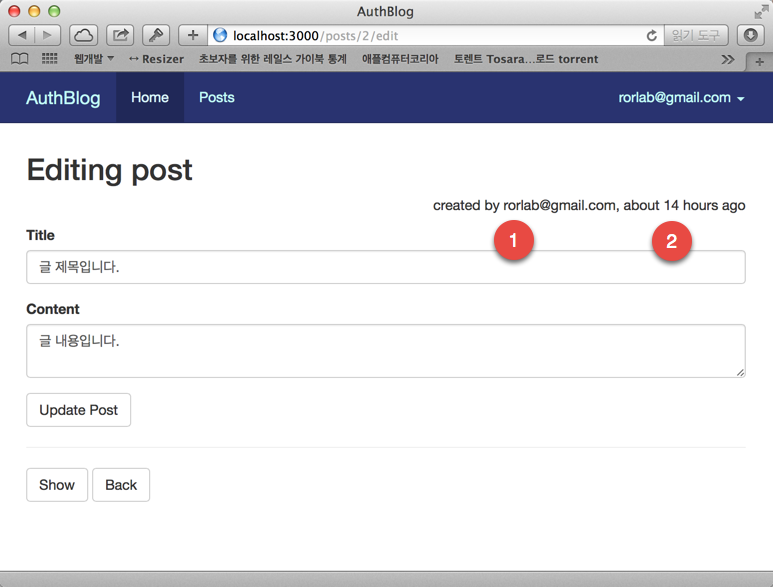
Task: Click the browser back arrow button
Action: [x=22, y=35]
